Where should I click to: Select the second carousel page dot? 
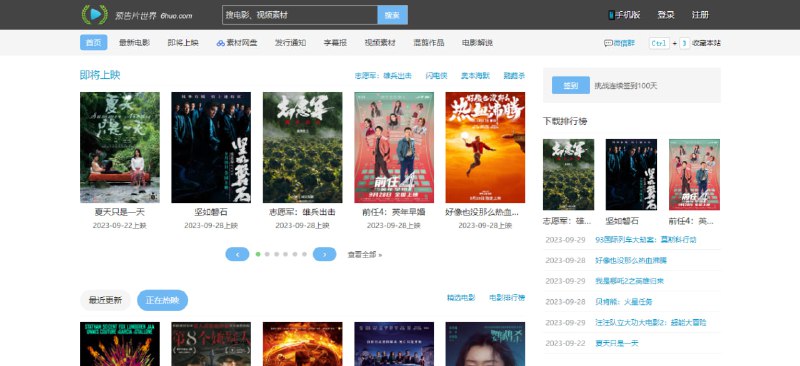tap(267, 254)
